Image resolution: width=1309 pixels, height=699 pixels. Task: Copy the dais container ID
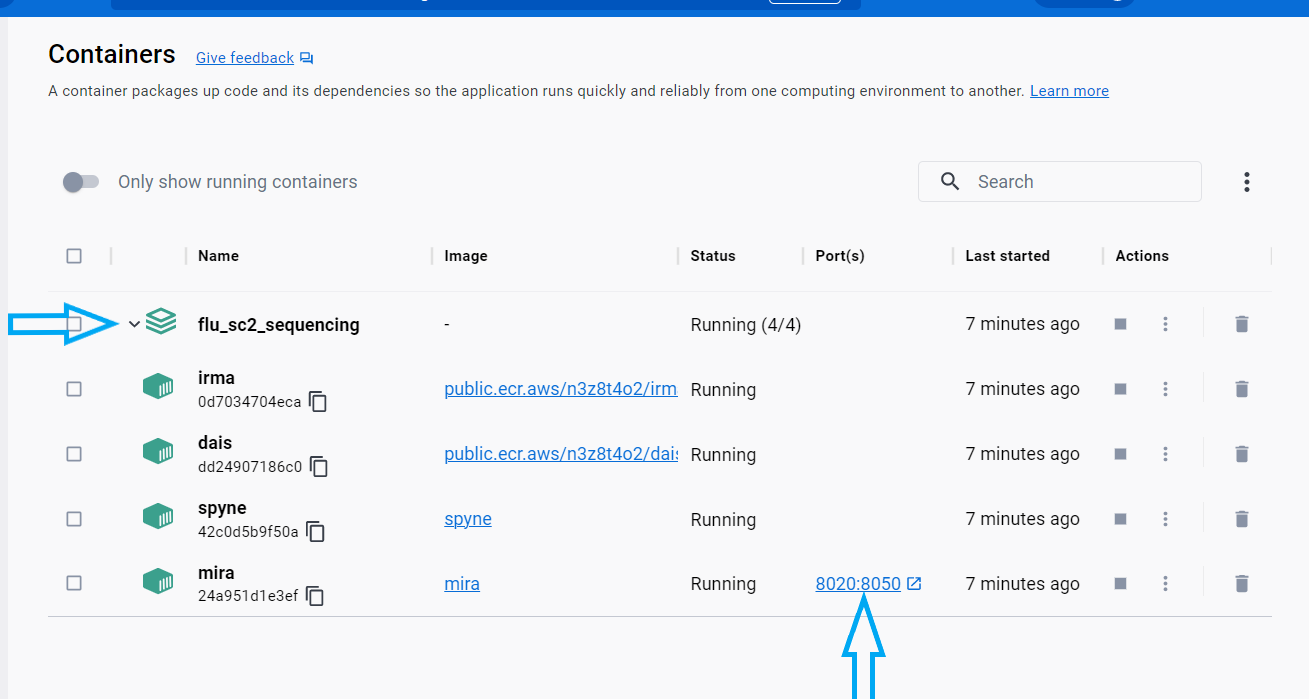319,467
